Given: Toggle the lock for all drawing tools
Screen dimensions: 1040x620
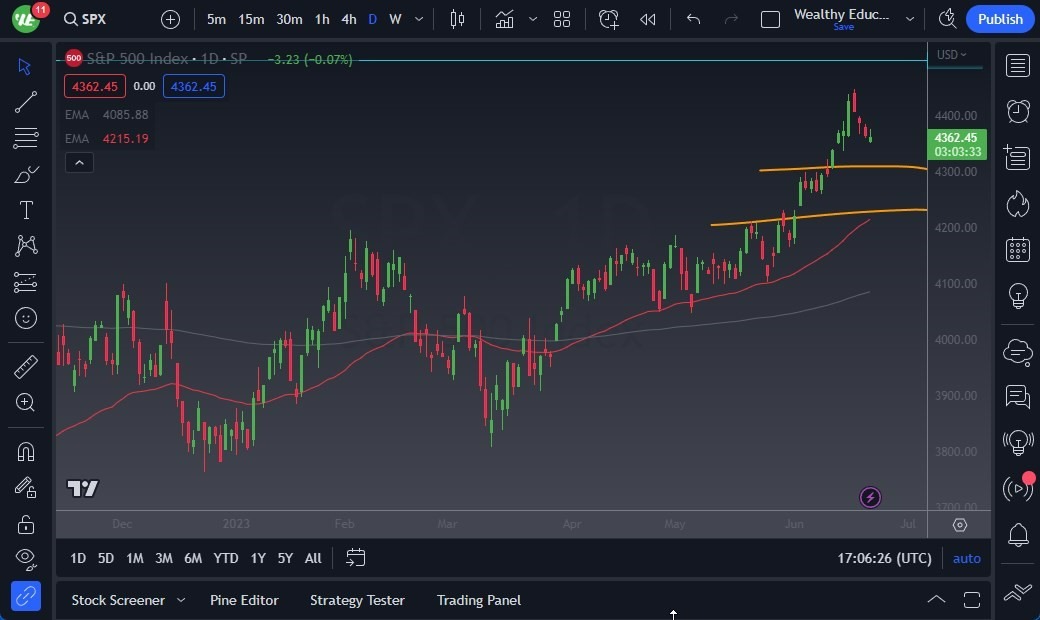Looking at the screenshot, I should [x=26, y=523].
